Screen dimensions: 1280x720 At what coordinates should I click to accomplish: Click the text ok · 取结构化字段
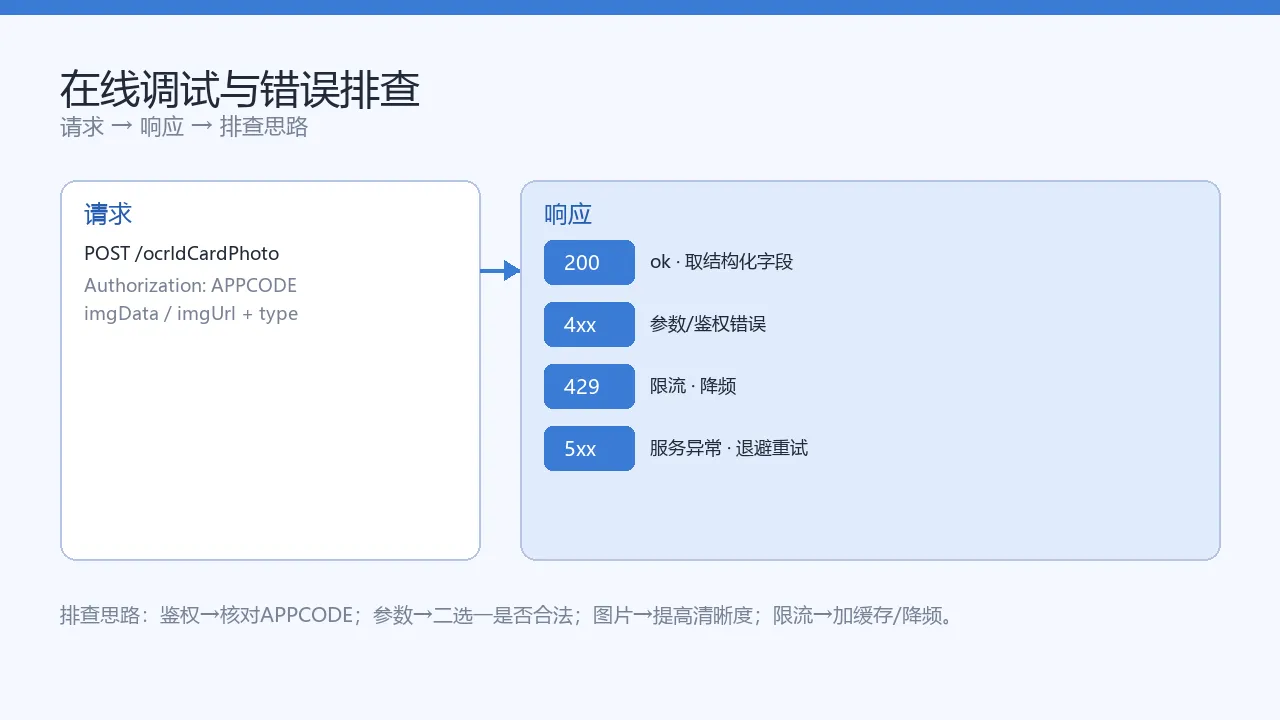[721, 262]
